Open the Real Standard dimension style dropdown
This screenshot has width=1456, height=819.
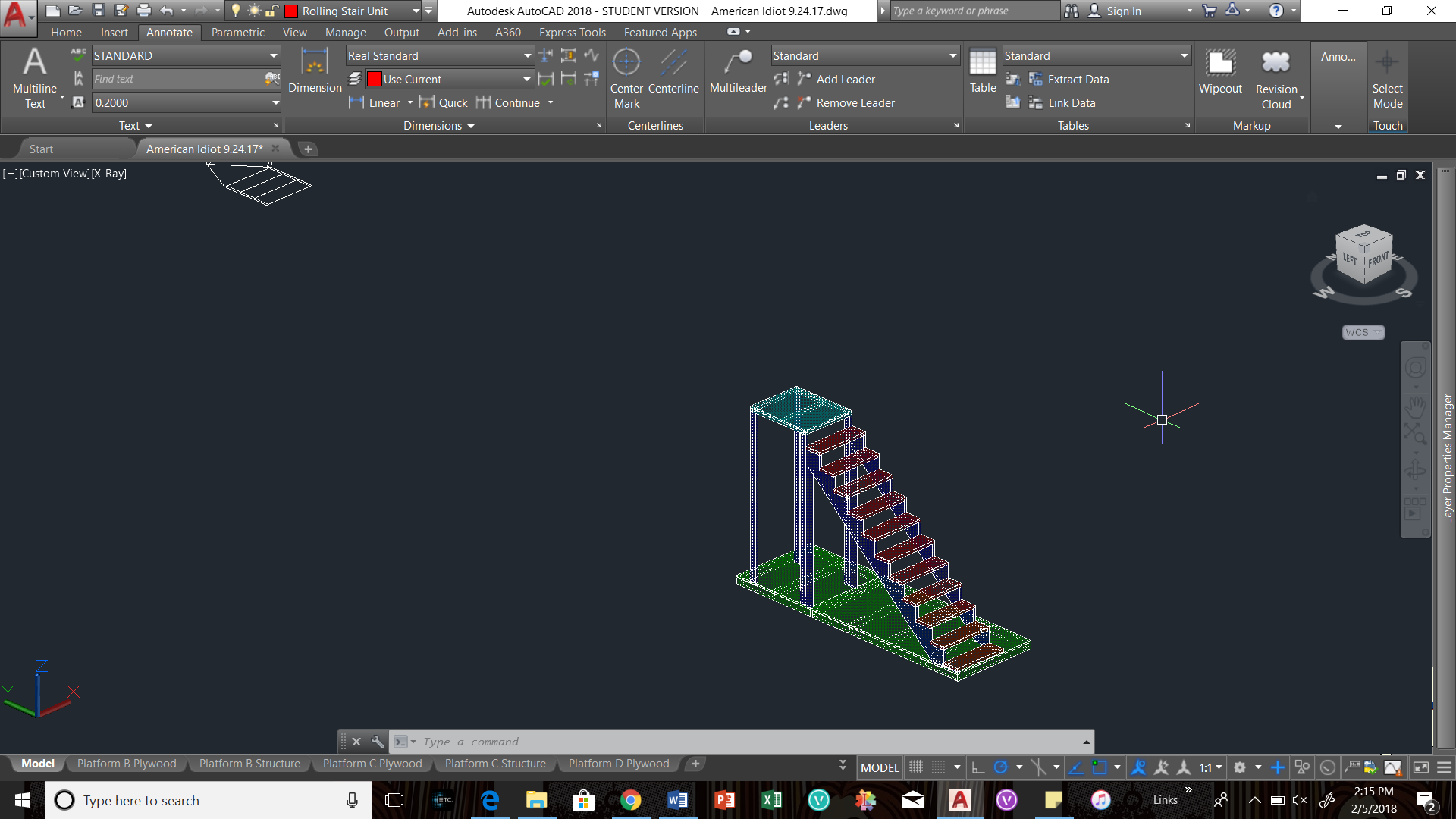pos(527,56)
